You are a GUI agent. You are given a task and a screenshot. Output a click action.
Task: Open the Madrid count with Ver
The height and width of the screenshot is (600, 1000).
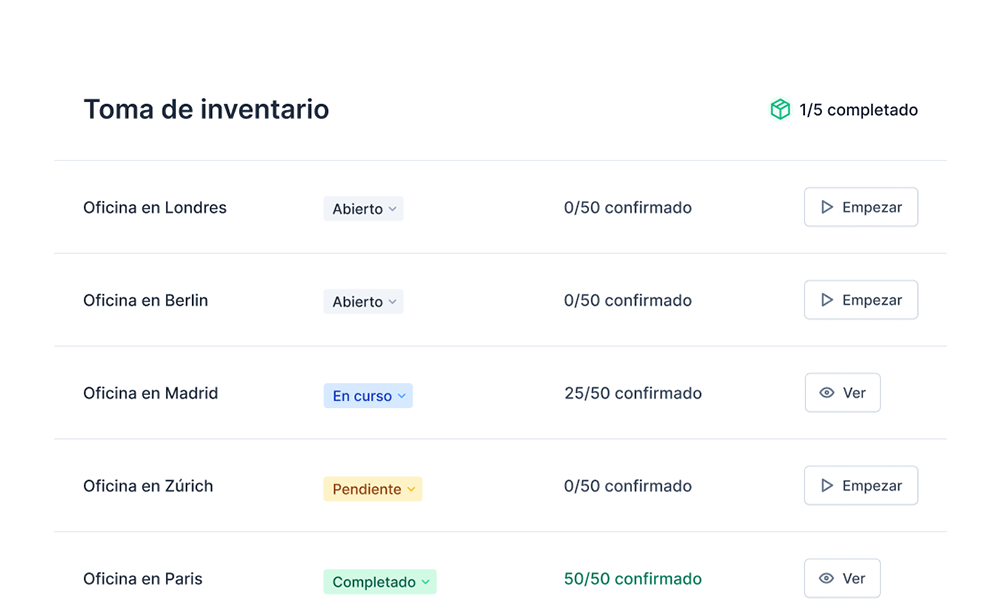pos(842,392)
